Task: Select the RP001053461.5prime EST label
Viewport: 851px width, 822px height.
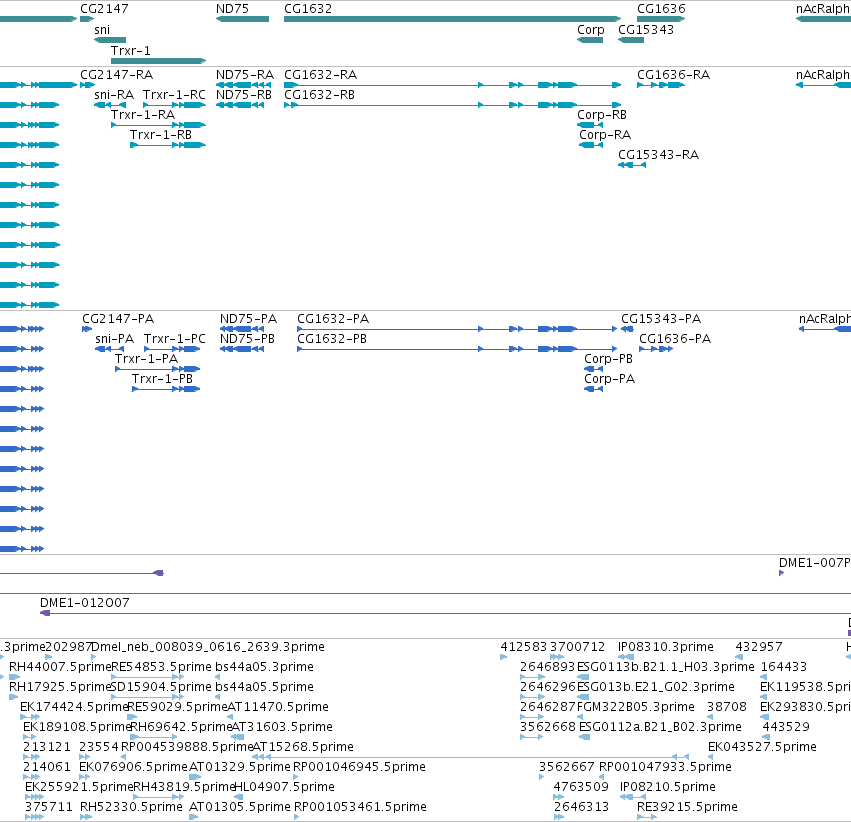Action: coord(360,807)
